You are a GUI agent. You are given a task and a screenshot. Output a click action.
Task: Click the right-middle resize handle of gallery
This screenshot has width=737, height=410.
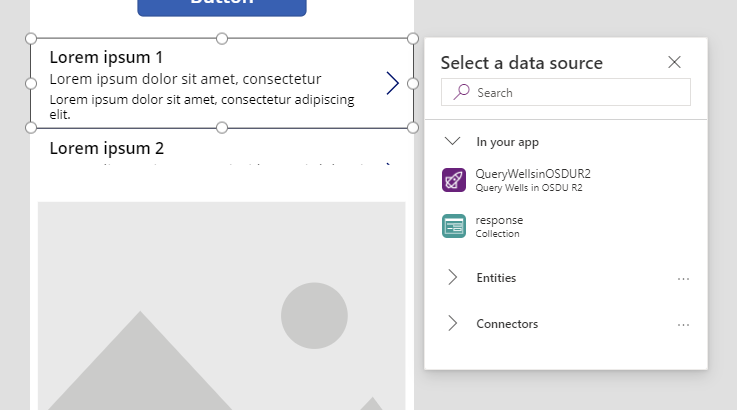[x=413, y=83]
